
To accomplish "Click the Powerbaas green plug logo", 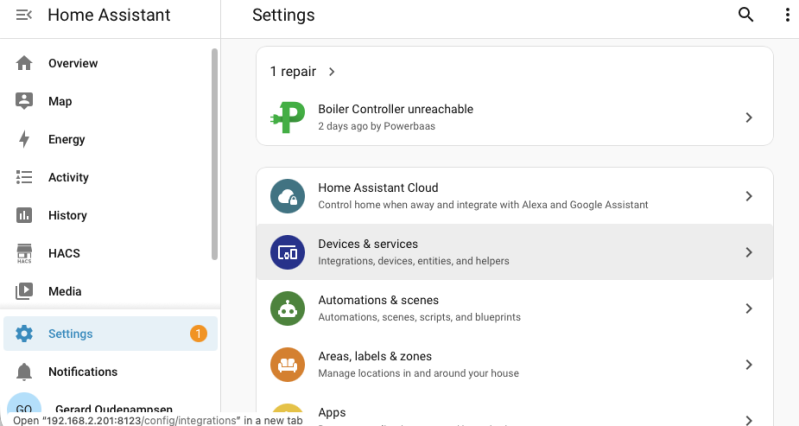I will coord(287,117).
